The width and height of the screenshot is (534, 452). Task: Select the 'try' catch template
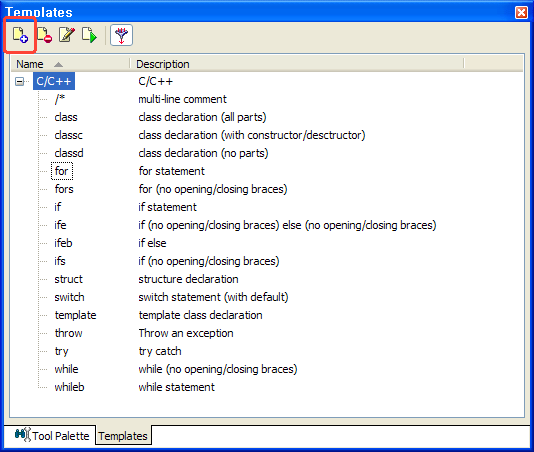61,351
